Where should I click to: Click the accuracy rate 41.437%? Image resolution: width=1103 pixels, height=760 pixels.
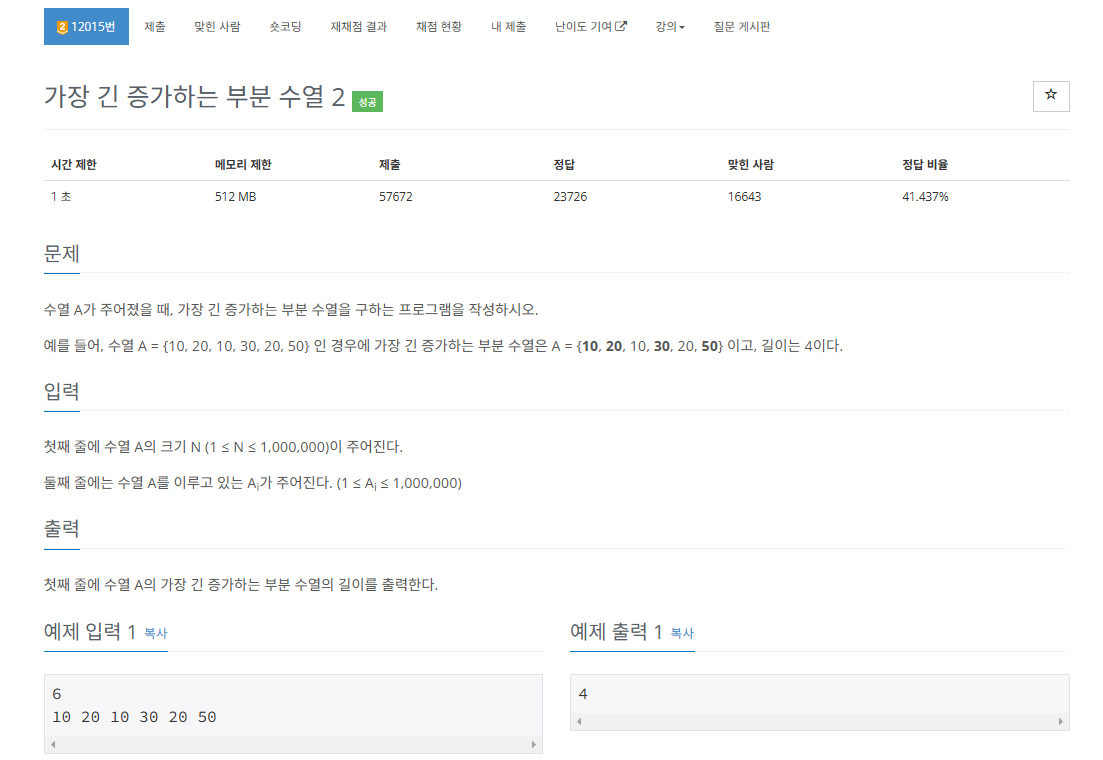click(x=925, y=197)
